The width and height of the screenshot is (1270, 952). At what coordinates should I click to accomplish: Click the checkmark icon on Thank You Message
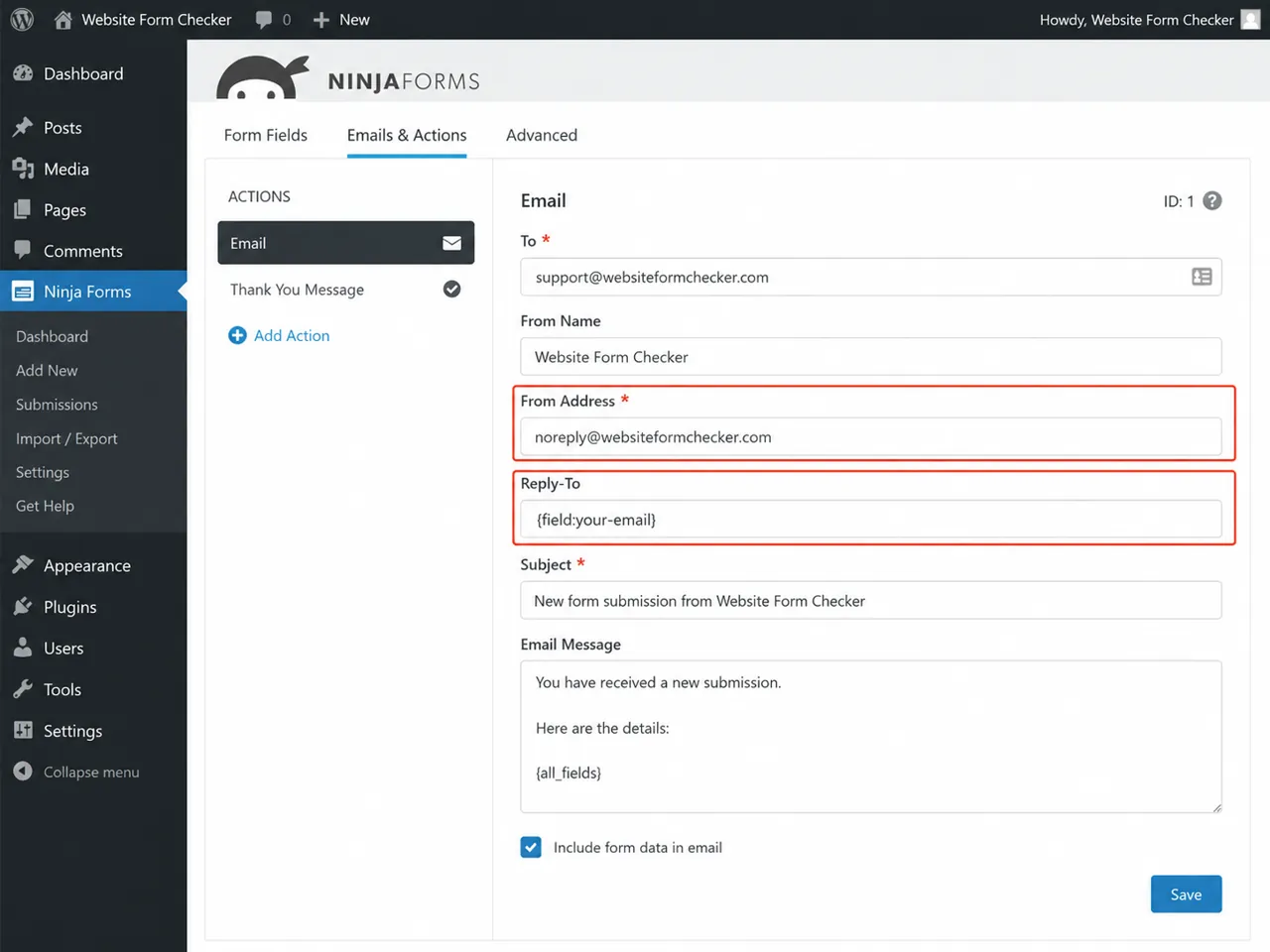coord(451,289)
